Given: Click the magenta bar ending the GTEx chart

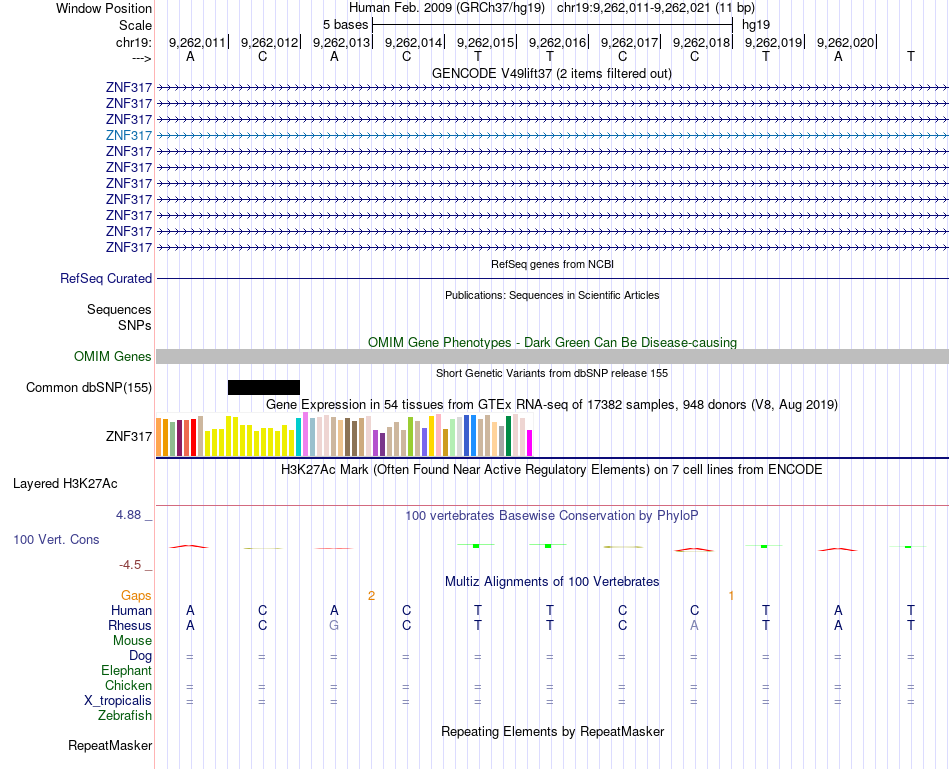Looking at the screenshot, I should tap(530, 443).
